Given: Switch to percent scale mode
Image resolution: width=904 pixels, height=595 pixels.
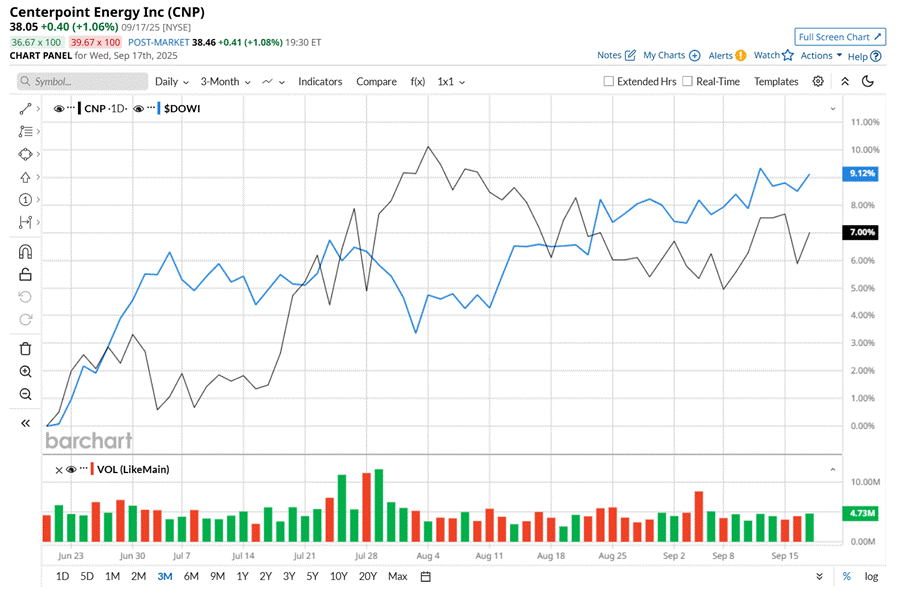Looking at the screenshot, I should point(846,577).
